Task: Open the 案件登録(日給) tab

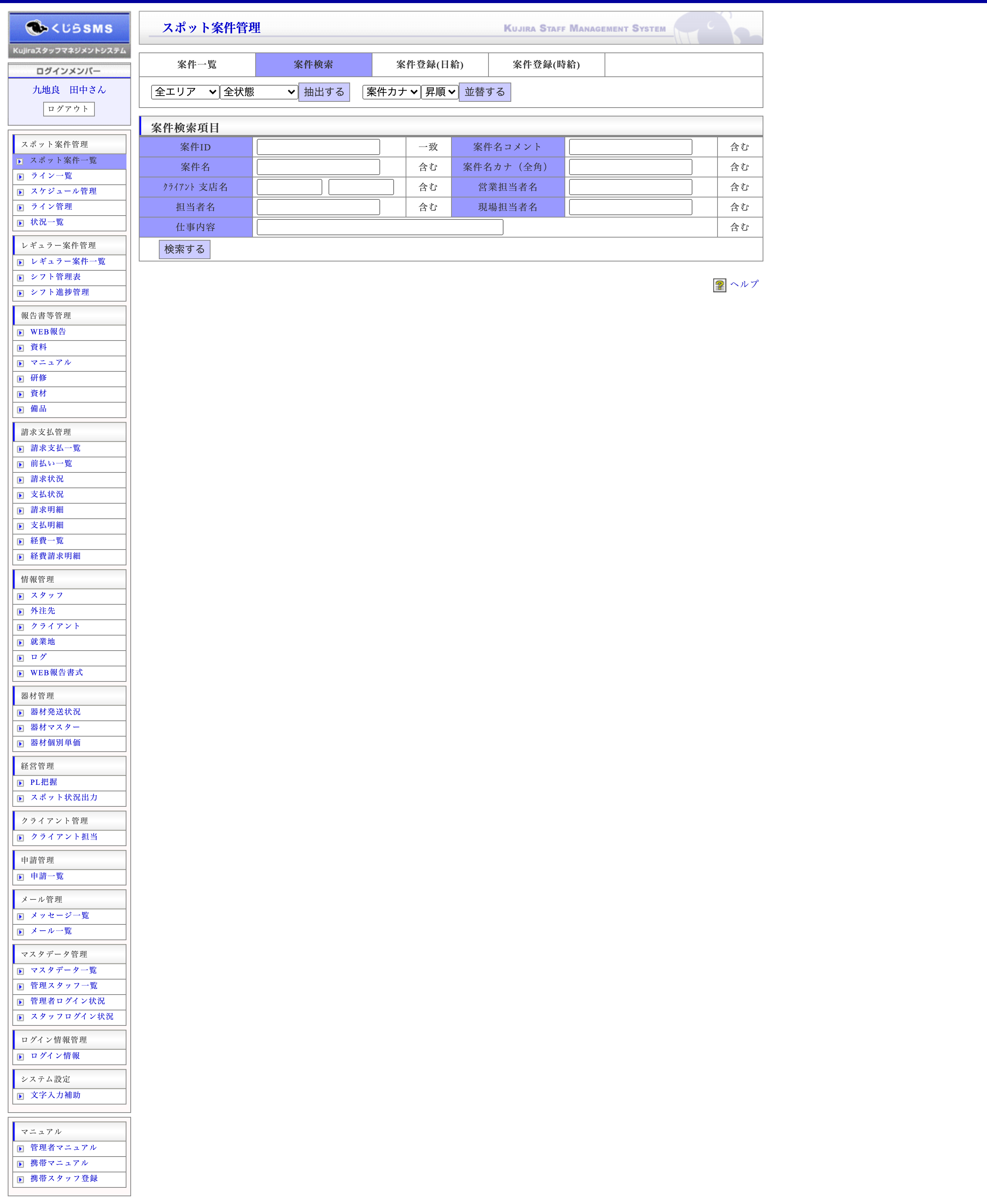Action: coord(429,65)
